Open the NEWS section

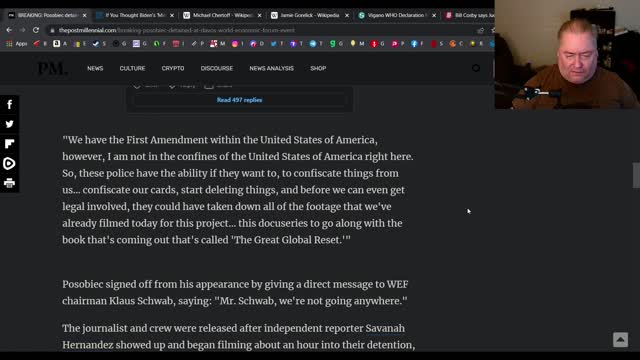(x=95, y=68)
